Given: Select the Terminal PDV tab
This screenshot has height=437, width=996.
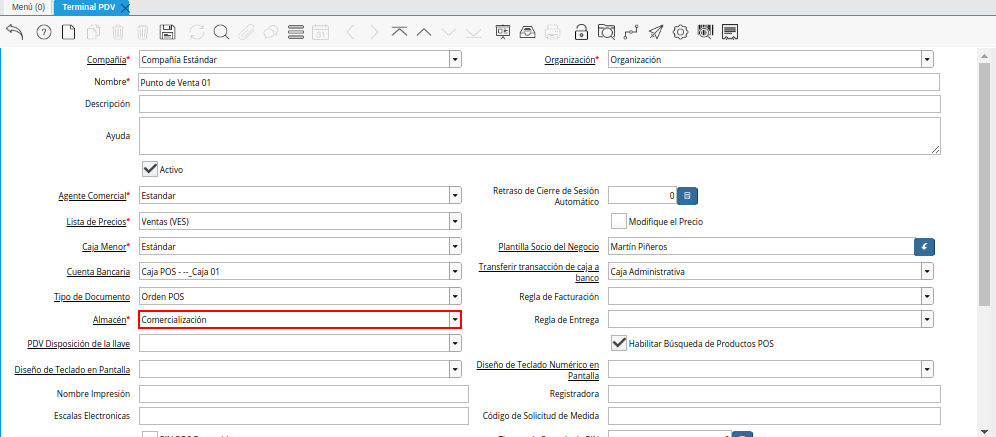Looking at the screenshot, I should point(85,7).
